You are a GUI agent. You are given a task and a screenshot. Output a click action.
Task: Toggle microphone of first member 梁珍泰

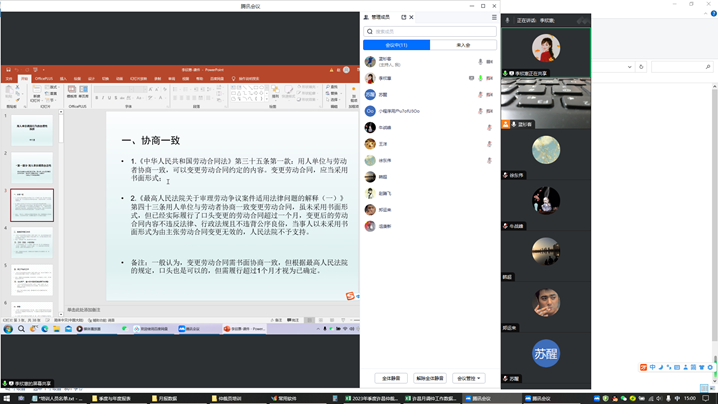click(x=481, y=62)
